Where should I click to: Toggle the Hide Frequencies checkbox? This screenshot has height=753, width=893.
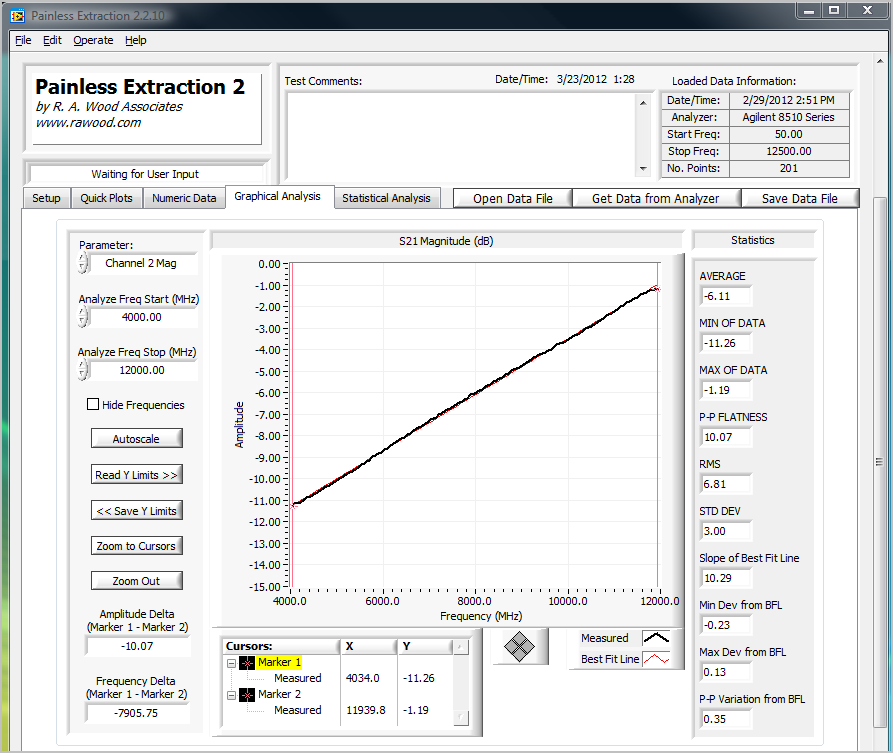click(93, 404)
